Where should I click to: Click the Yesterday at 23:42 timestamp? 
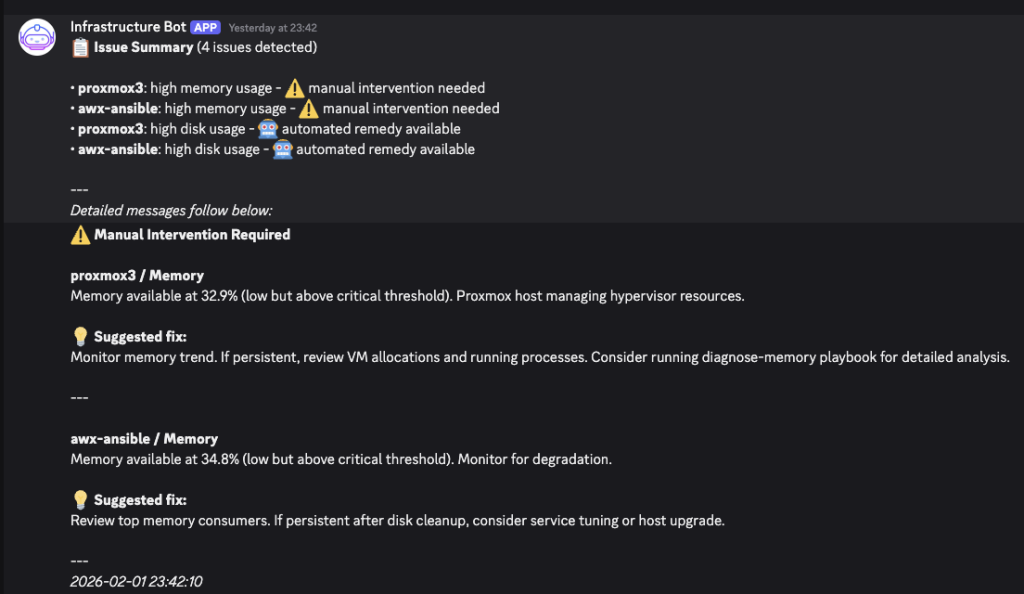pos(273,27)
